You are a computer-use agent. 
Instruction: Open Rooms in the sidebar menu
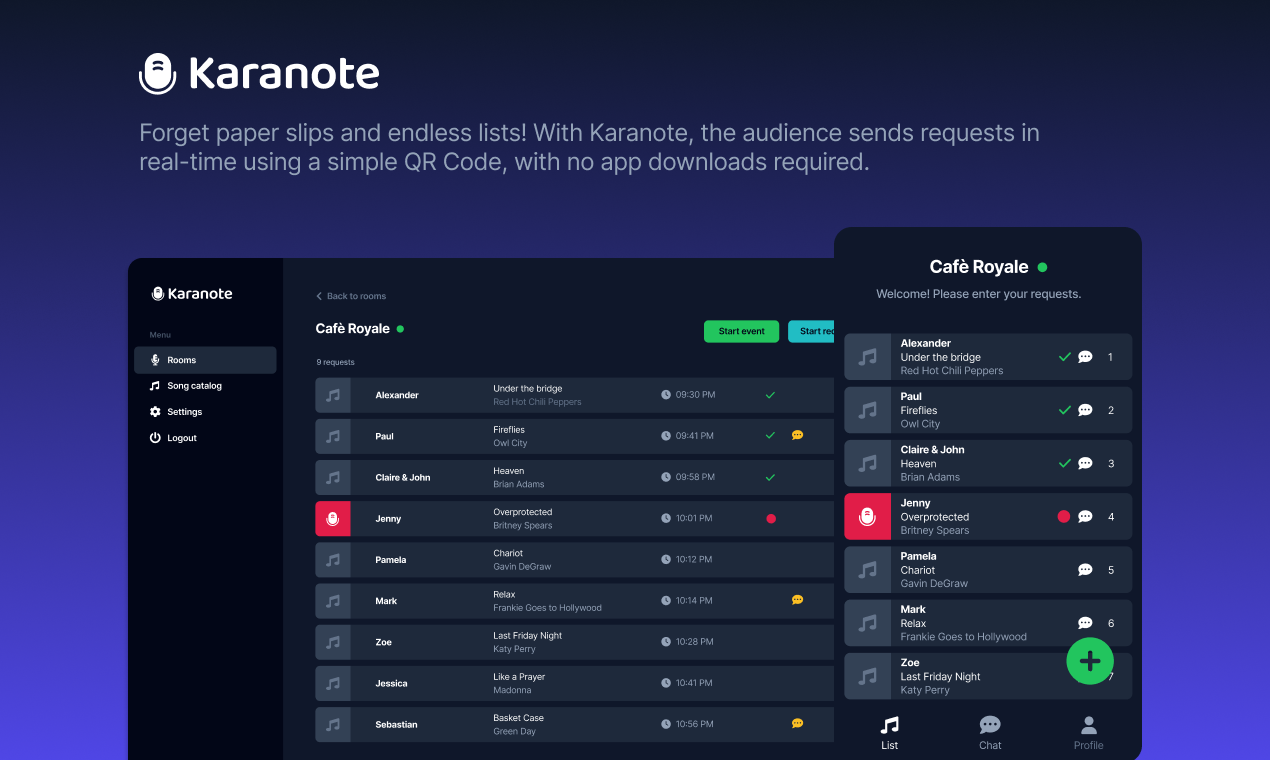coord(205,360)
